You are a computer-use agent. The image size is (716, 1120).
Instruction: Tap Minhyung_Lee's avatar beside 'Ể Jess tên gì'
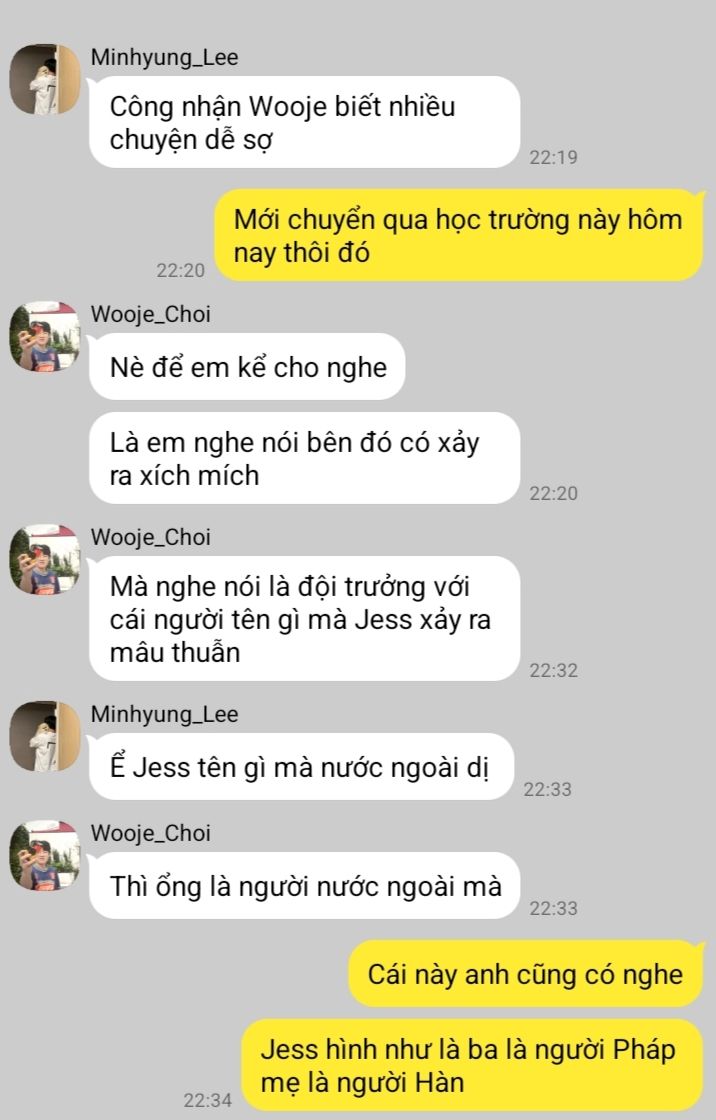coord(45,736)
